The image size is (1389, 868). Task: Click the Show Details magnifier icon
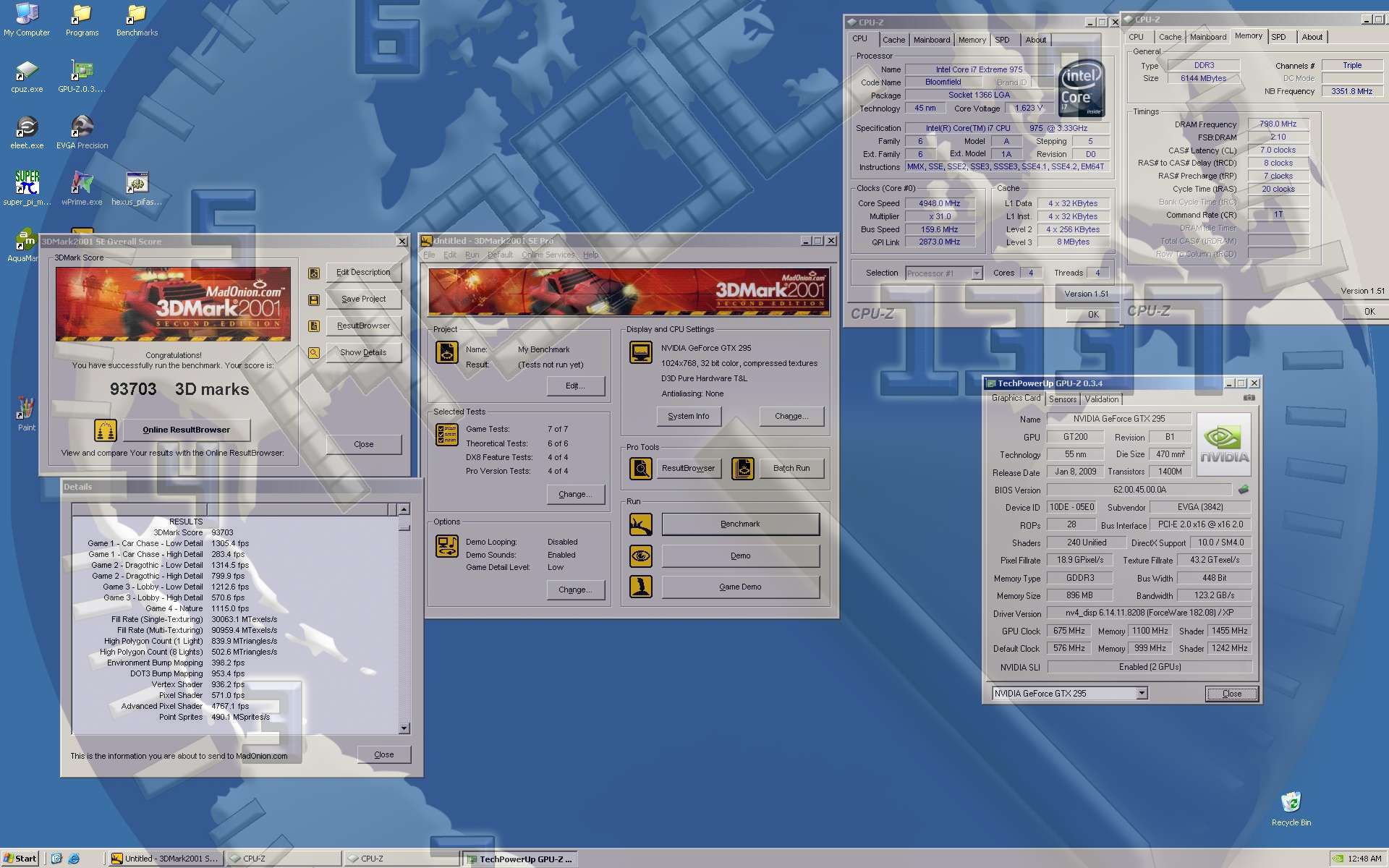(x=314, y=353)
